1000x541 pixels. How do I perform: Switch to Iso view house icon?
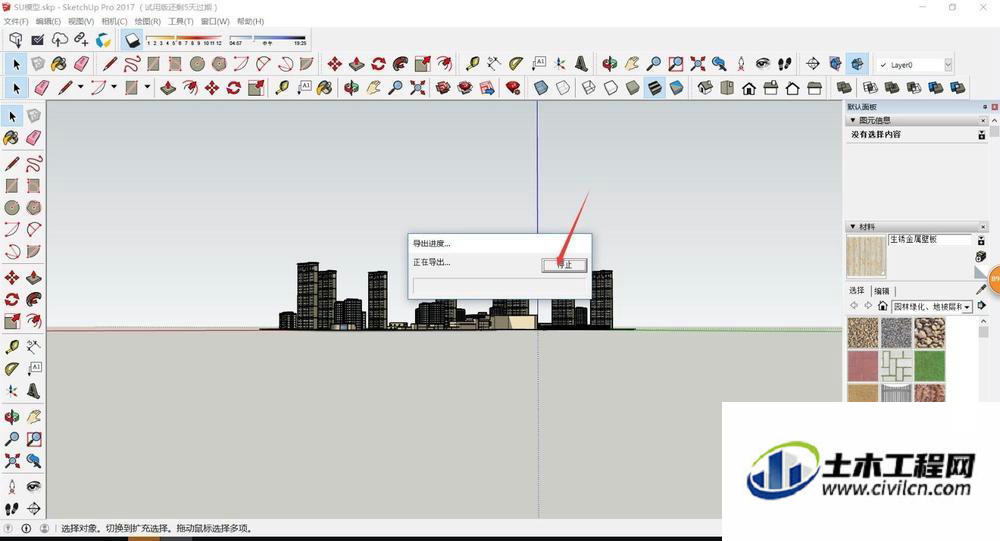[705, 87]
